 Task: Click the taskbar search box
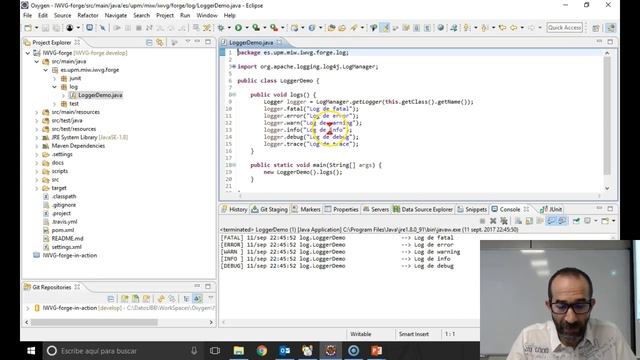[123, 351]
